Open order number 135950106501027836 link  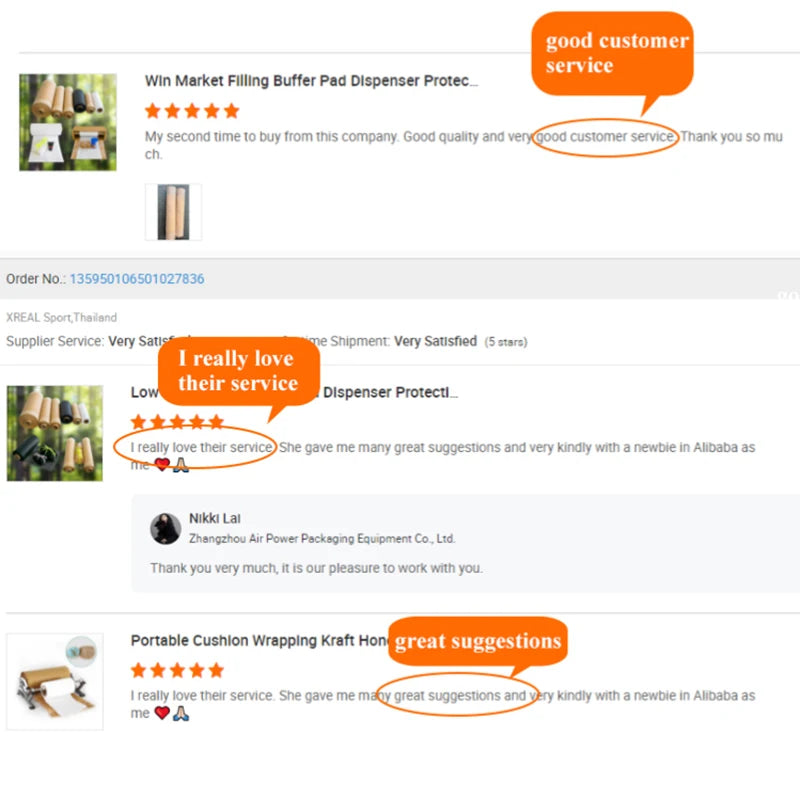137,279
